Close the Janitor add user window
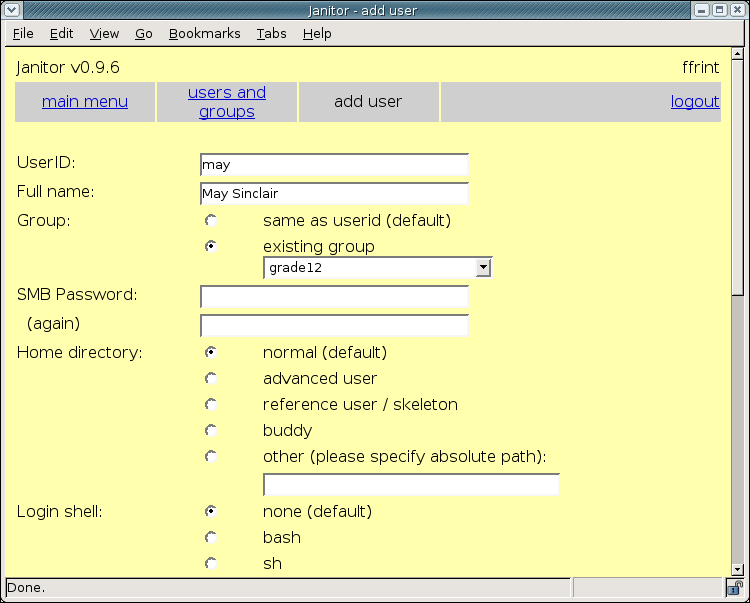The width and height of the screenshot is (750, 603). click(x=738, y=10)
